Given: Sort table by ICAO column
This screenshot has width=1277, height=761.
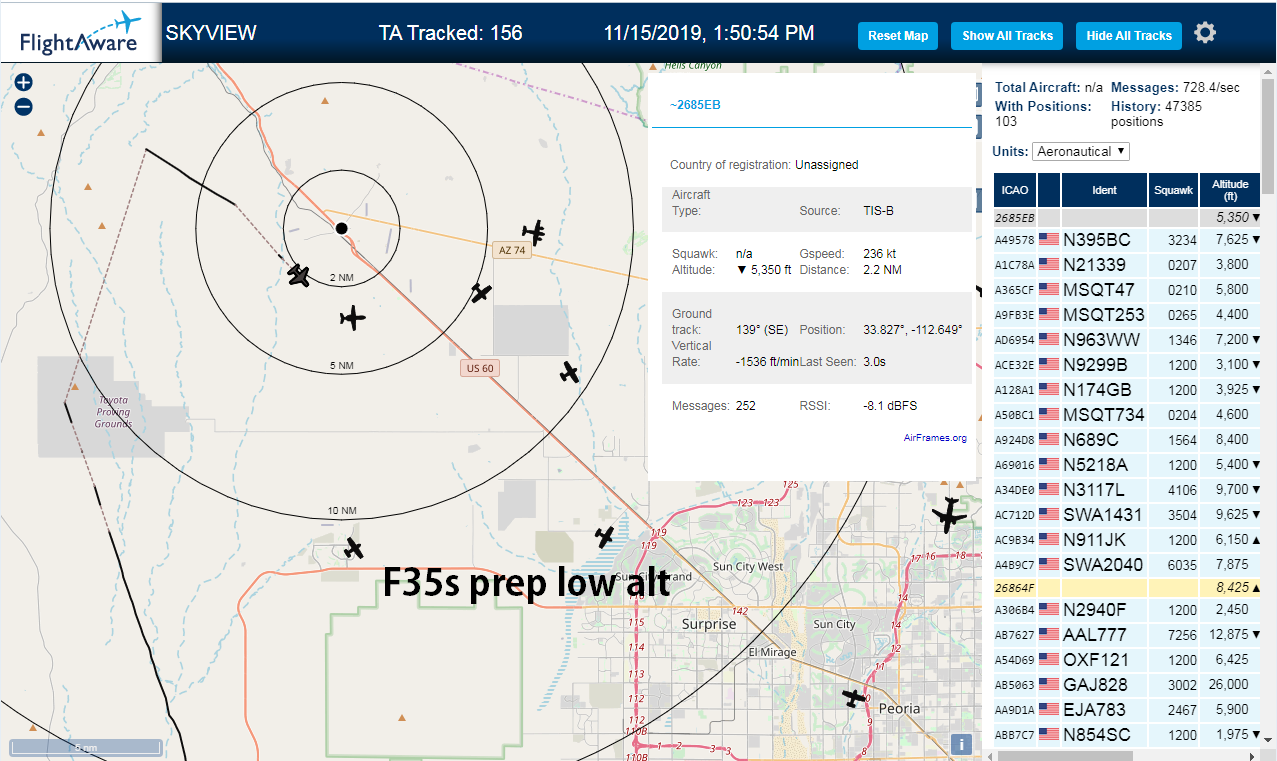Looking at the screenshot, I should [x=1015, y=189].
